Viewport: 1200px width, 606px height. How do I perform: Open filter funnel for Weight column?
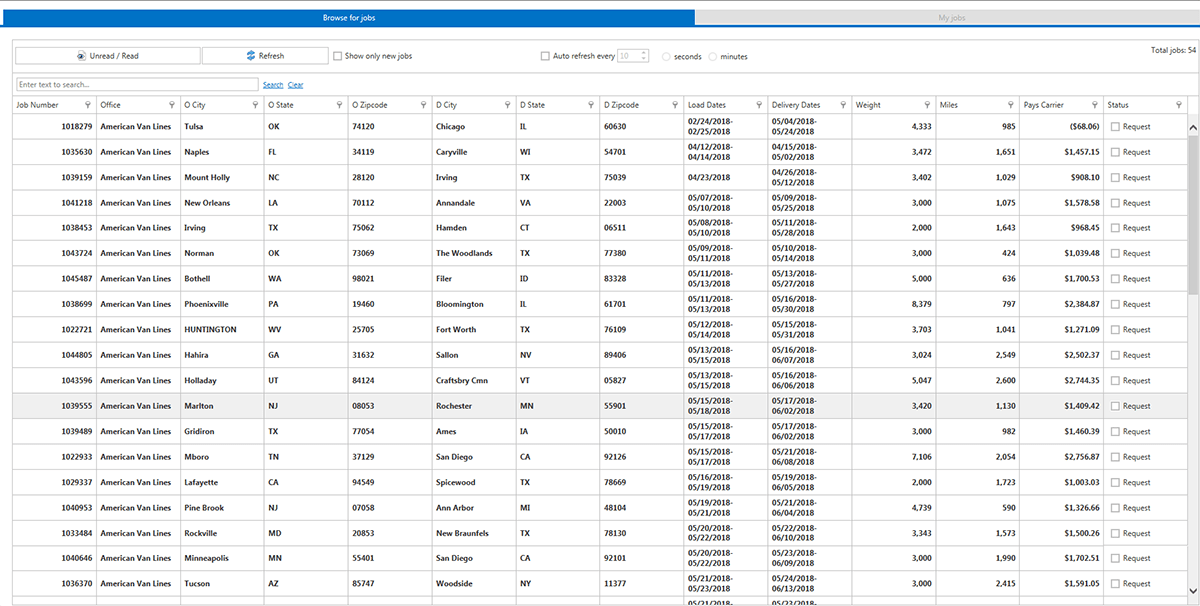pos(927,105)
